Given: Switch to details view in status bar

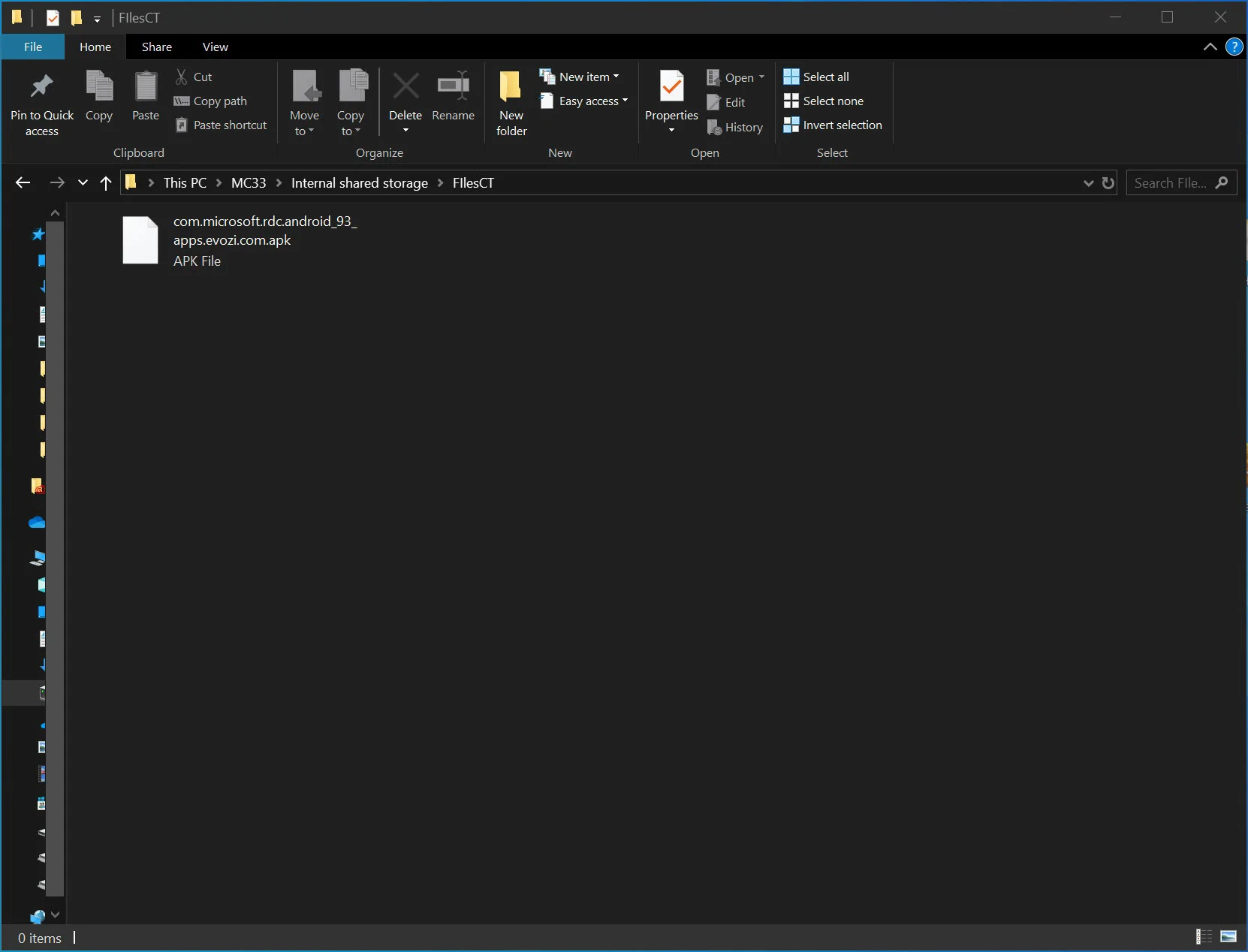Looking at the screenshot, I should (1204, 936).
